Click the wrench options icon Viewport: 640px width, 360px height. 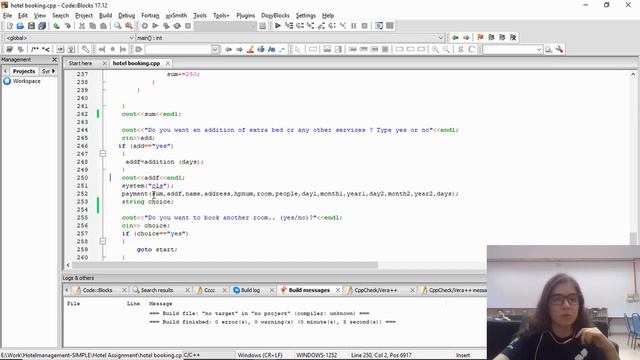click(x=559, y=49)
